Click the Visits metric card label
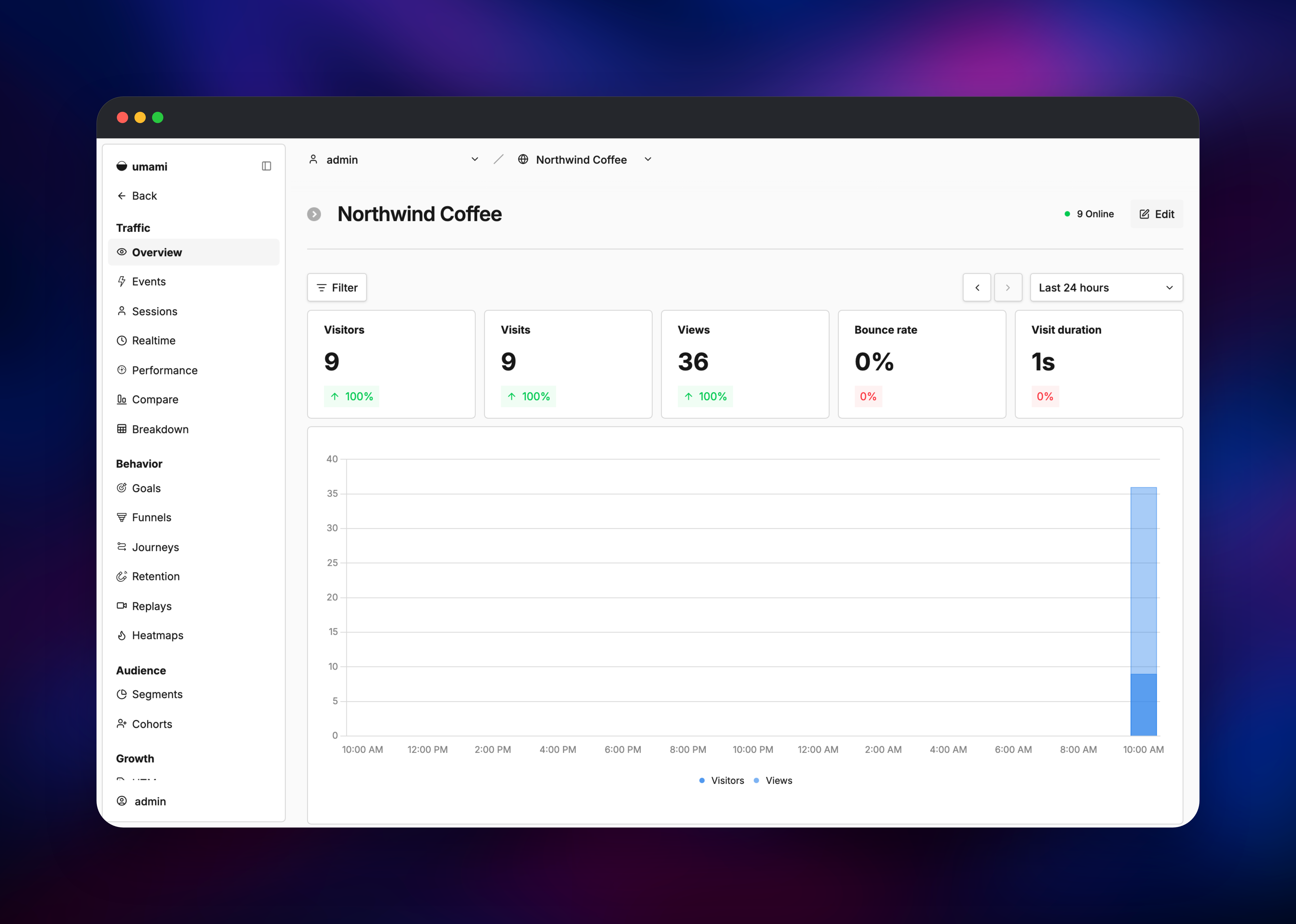 point(516,330)
